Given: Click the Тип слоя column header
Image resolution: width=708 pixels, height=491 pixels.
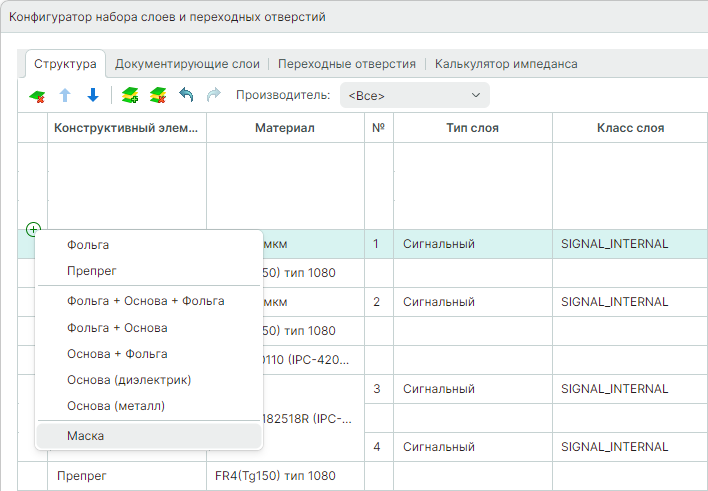Looking at the screenshot, I should click(472, 128).
